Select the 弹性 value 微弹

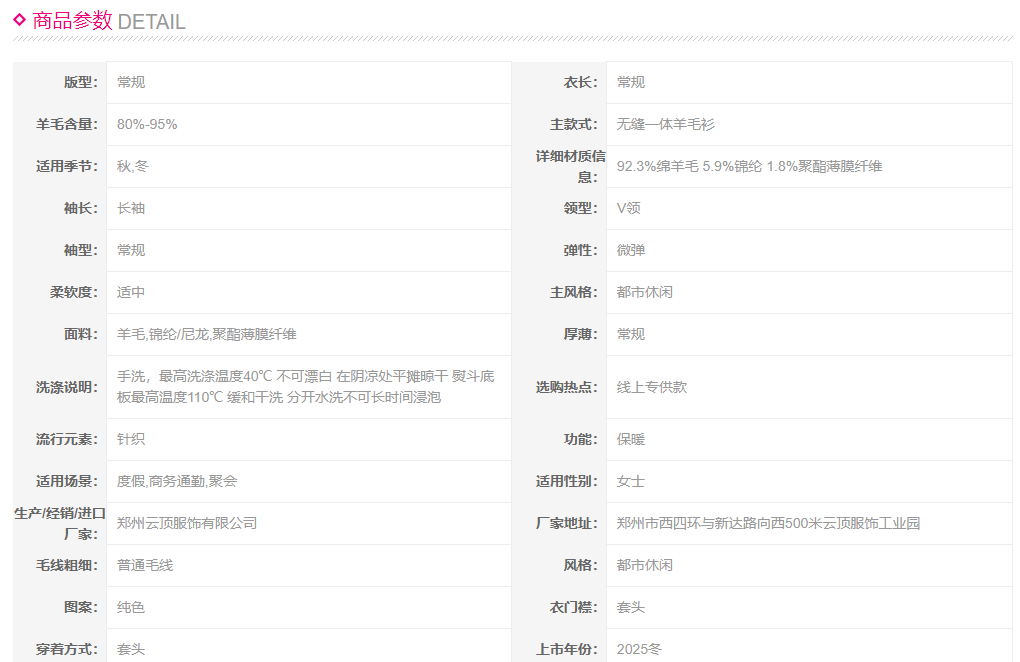[631, 250]
